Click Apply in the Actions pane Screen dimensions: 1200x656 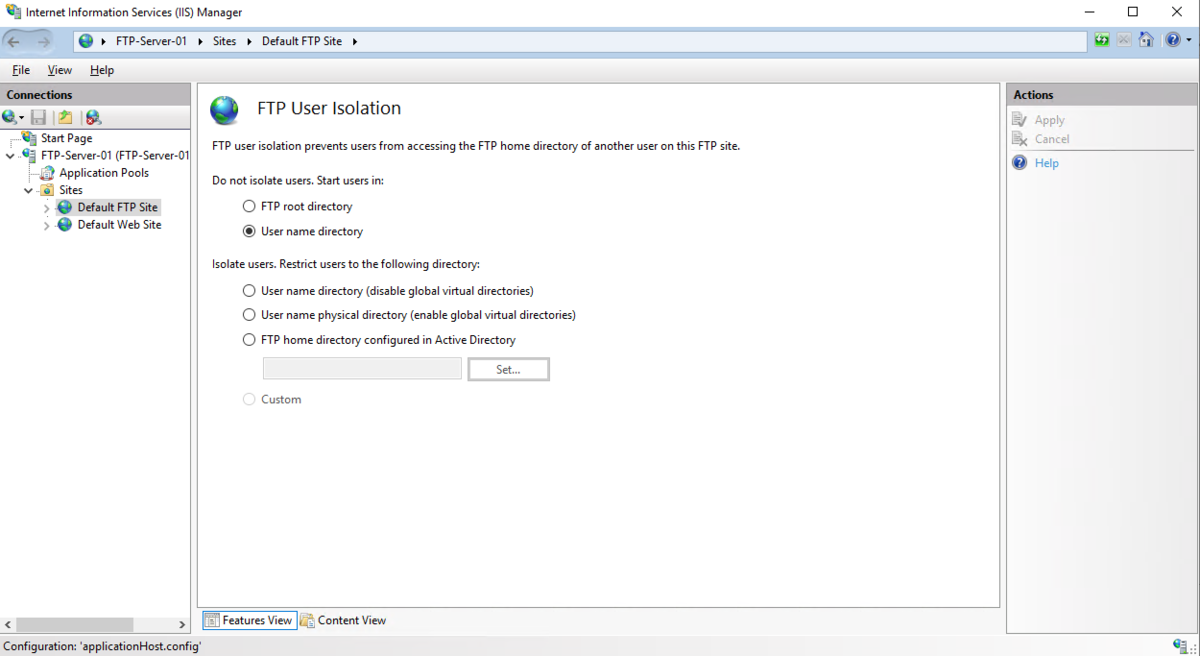[1049, 120]
